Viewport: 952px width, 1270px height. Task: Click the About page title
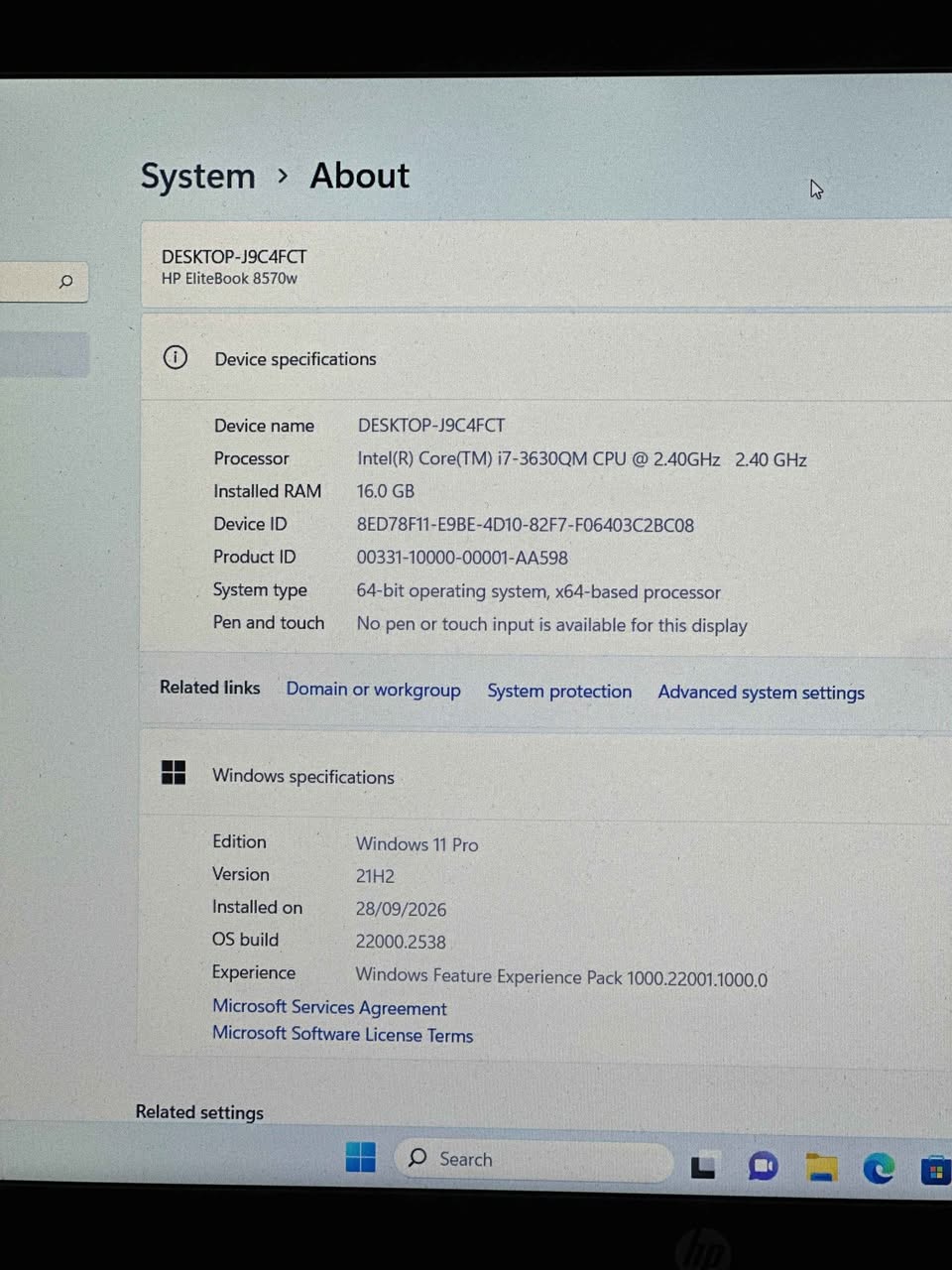[360, 176]
